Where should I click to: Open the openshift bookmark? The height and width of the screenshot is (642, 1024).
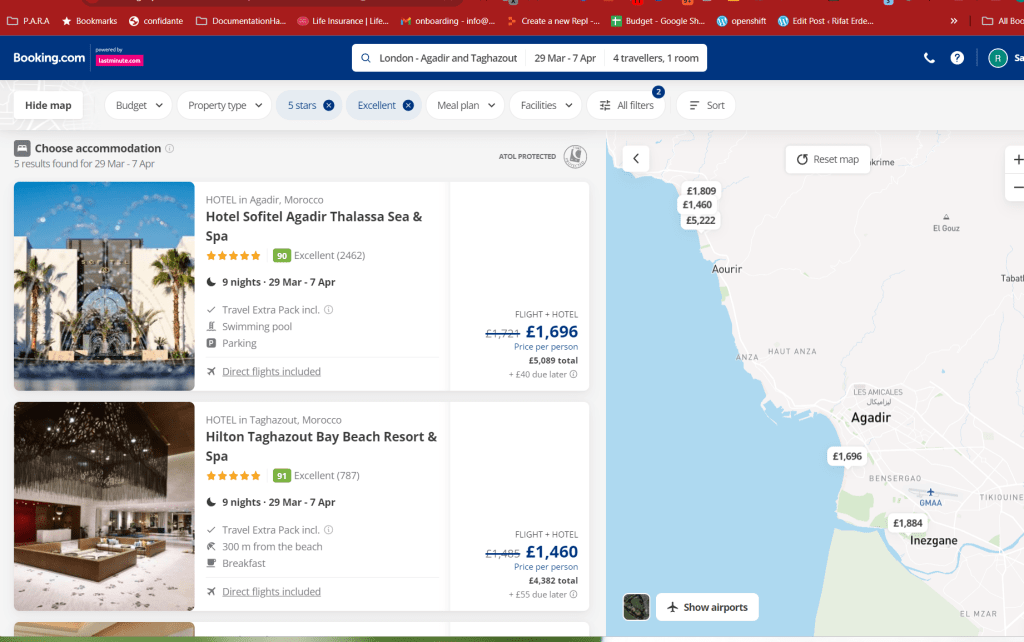tap(741, 21)
